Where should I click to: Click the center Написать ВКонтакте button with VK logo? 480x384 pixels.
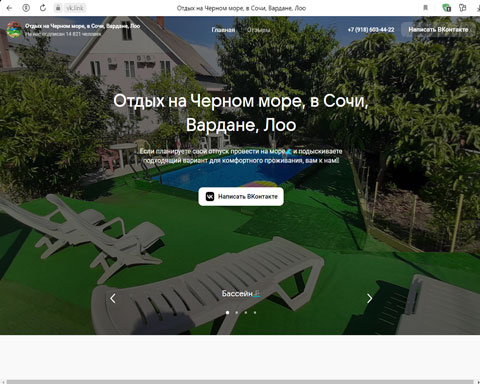point(241,197)
